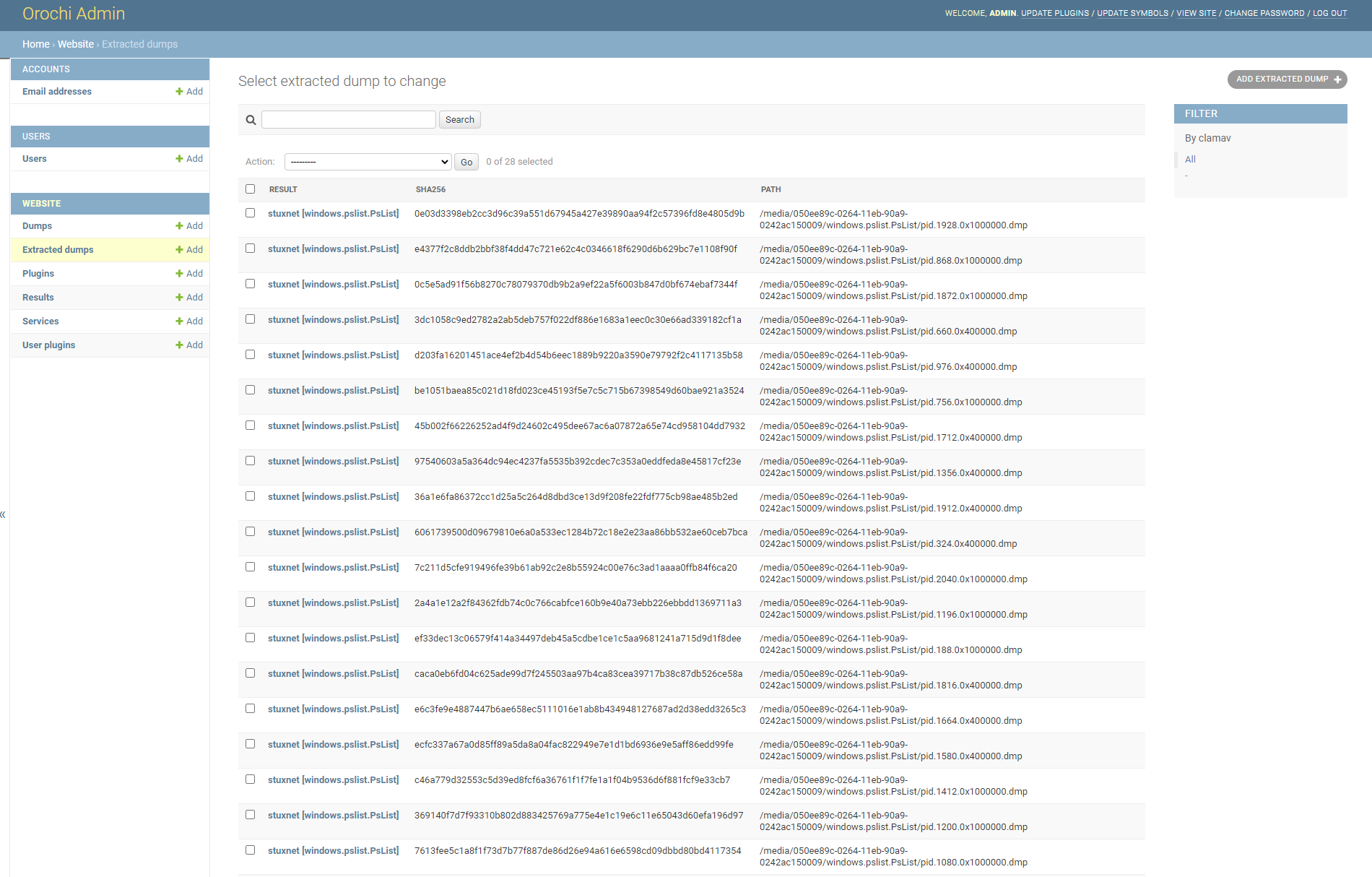The width and height of the screenshot is (1372, 877).
Task: Select checkbox for pid.1580 dump row
Action: (251, 744)
